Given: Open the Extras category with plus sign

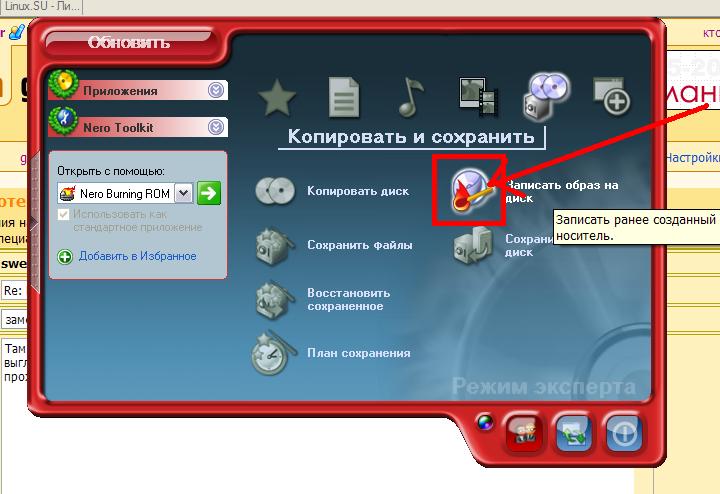Looking at the screenshot, I should [x=612, y=95].
